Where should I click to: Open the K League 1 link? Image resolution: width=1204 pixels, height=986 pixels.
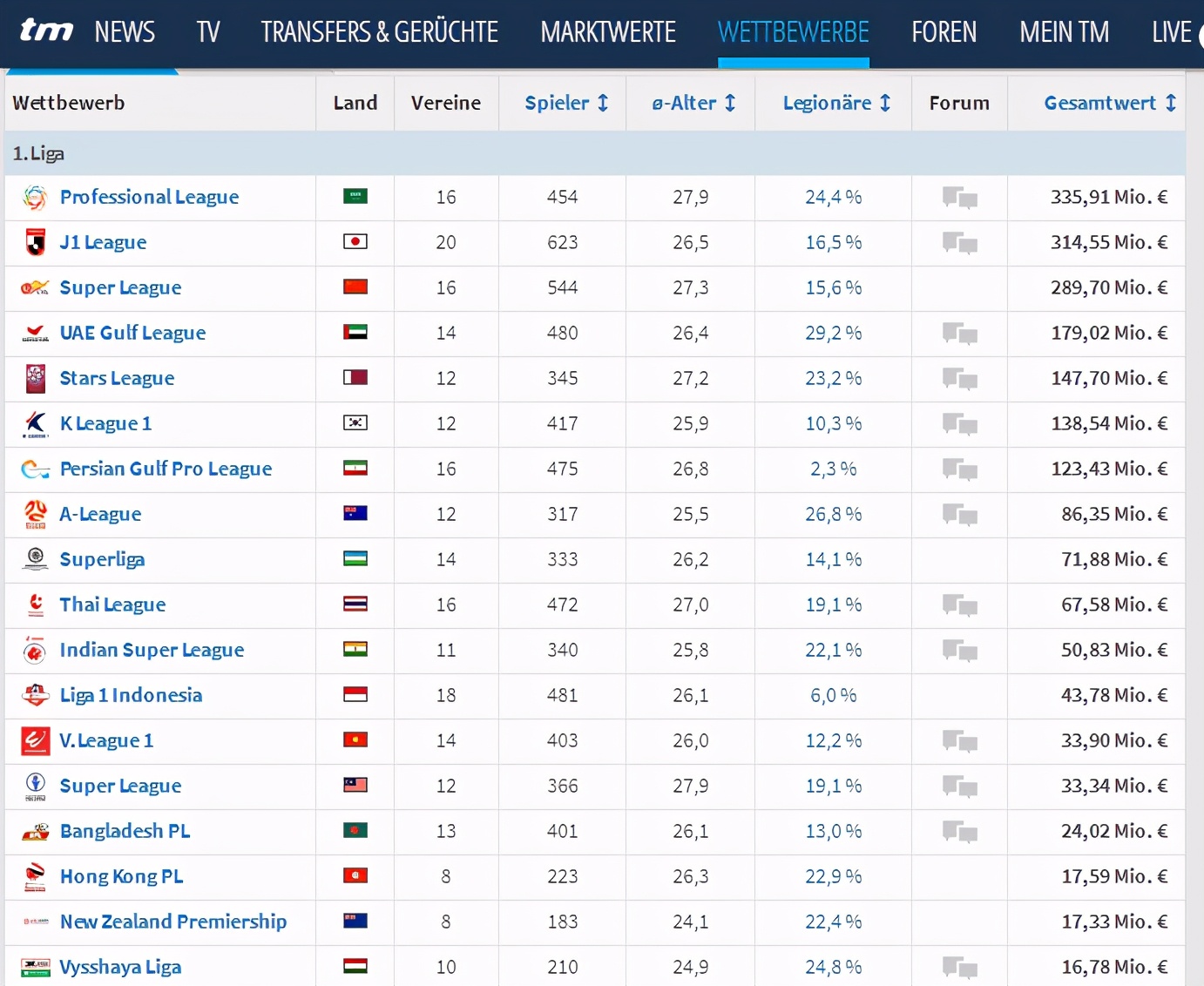[x=105, y=423]
